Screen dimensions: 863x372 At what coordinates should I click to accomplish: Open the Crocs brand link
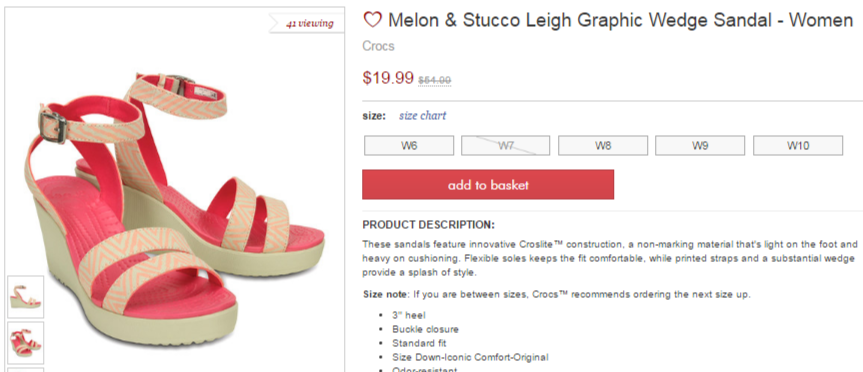pos(378,46)
